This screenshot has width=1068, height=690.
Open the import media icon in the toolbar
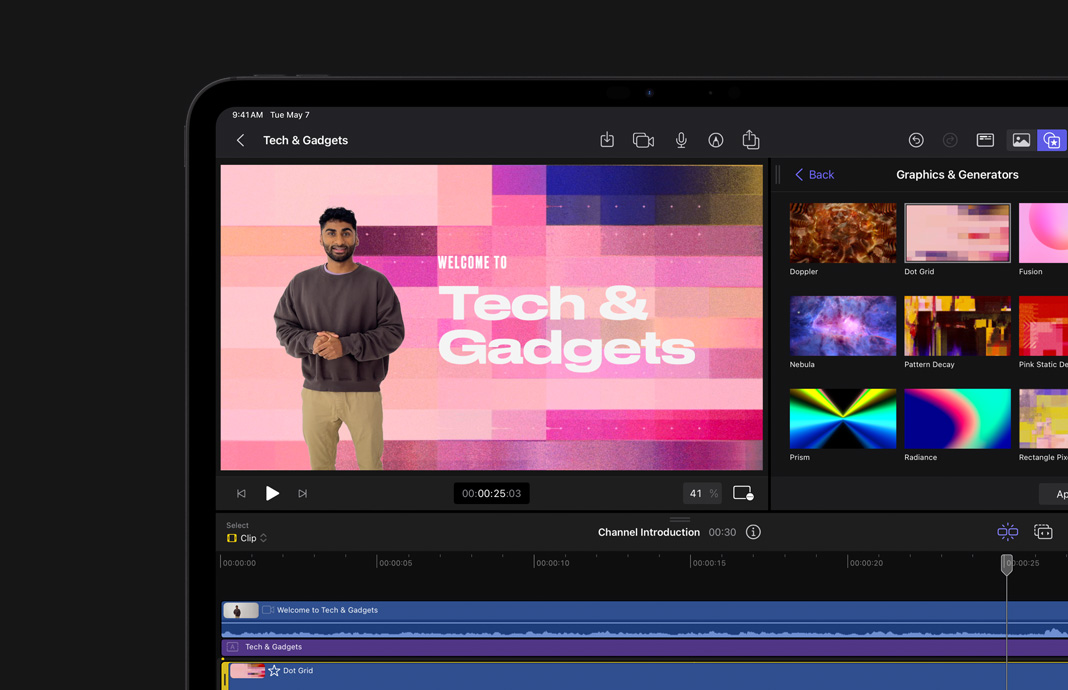point(607,140)
